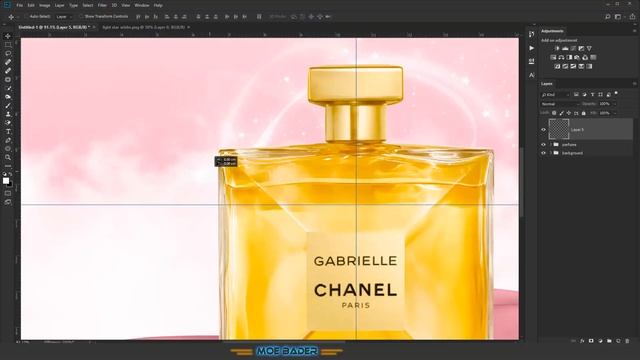Select the Lasso tool
The height and width of the screenshot is (360, 640).
point(8,53)
